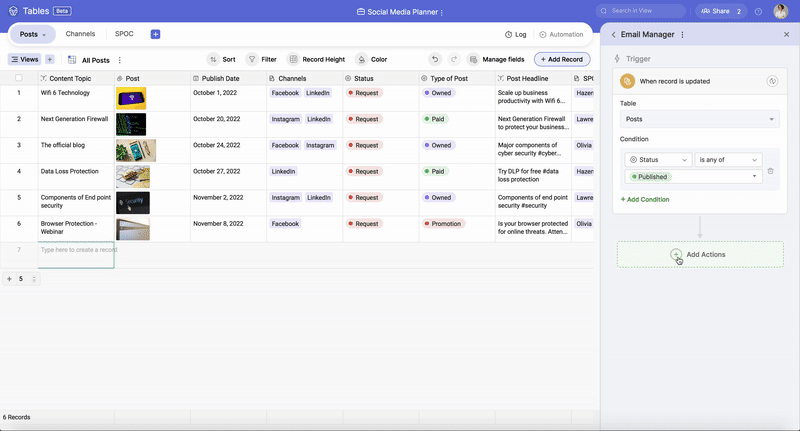Open Email Manager more options menu
The image size is (800, 431).
click(682, 35)
